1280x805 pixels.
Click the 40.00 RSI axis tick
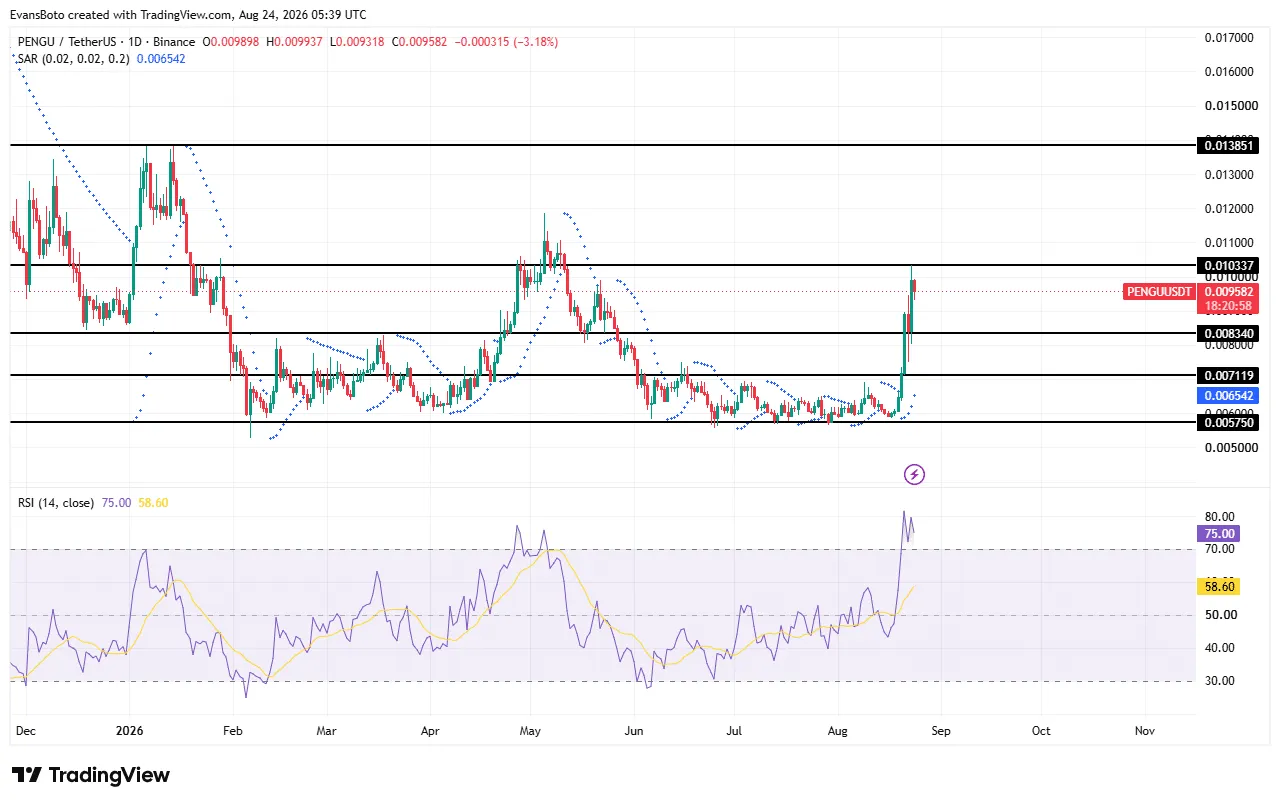coord(1220,648)
